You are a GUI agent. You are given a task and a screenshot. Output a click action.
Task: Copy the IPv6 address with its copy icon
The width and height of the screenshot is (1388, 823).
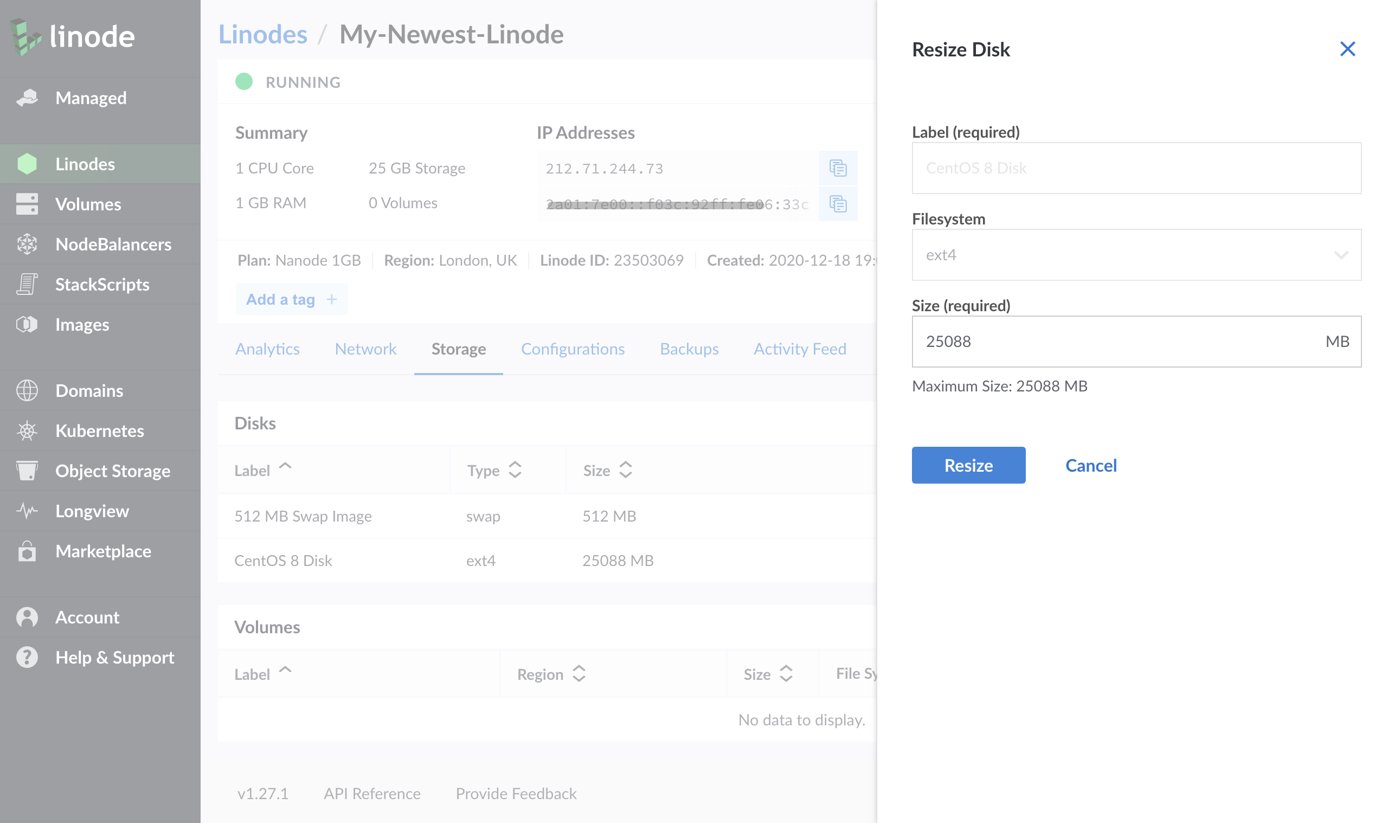click(838, 204)
